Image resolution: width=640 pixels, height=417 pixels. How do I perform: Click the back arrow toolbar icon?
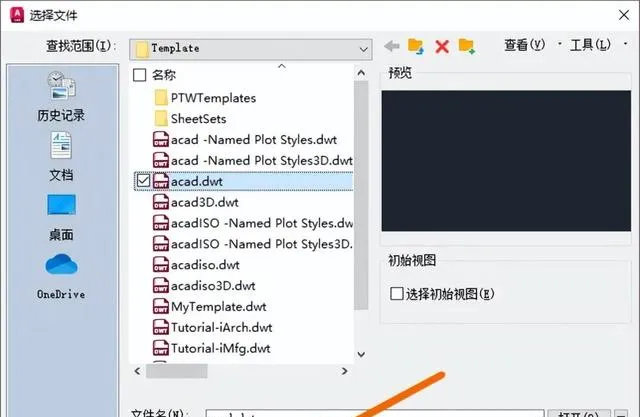392,46
